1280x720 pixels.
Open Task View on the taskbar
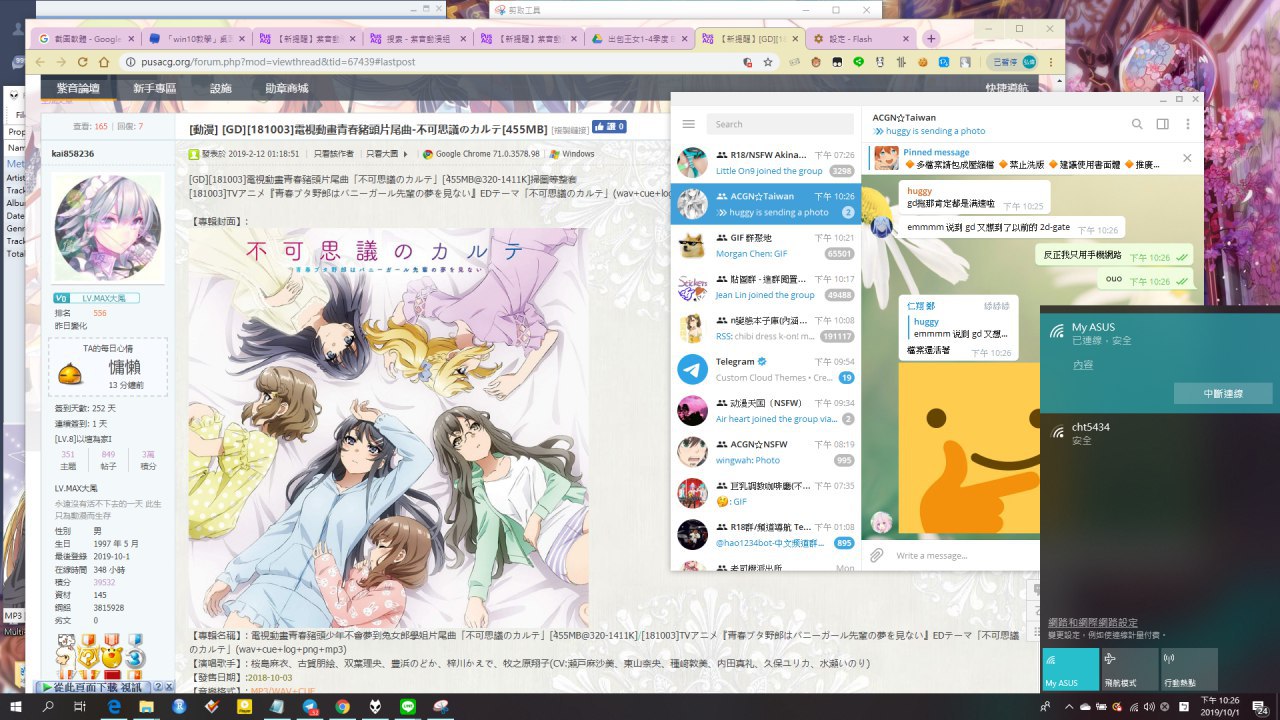80,706
